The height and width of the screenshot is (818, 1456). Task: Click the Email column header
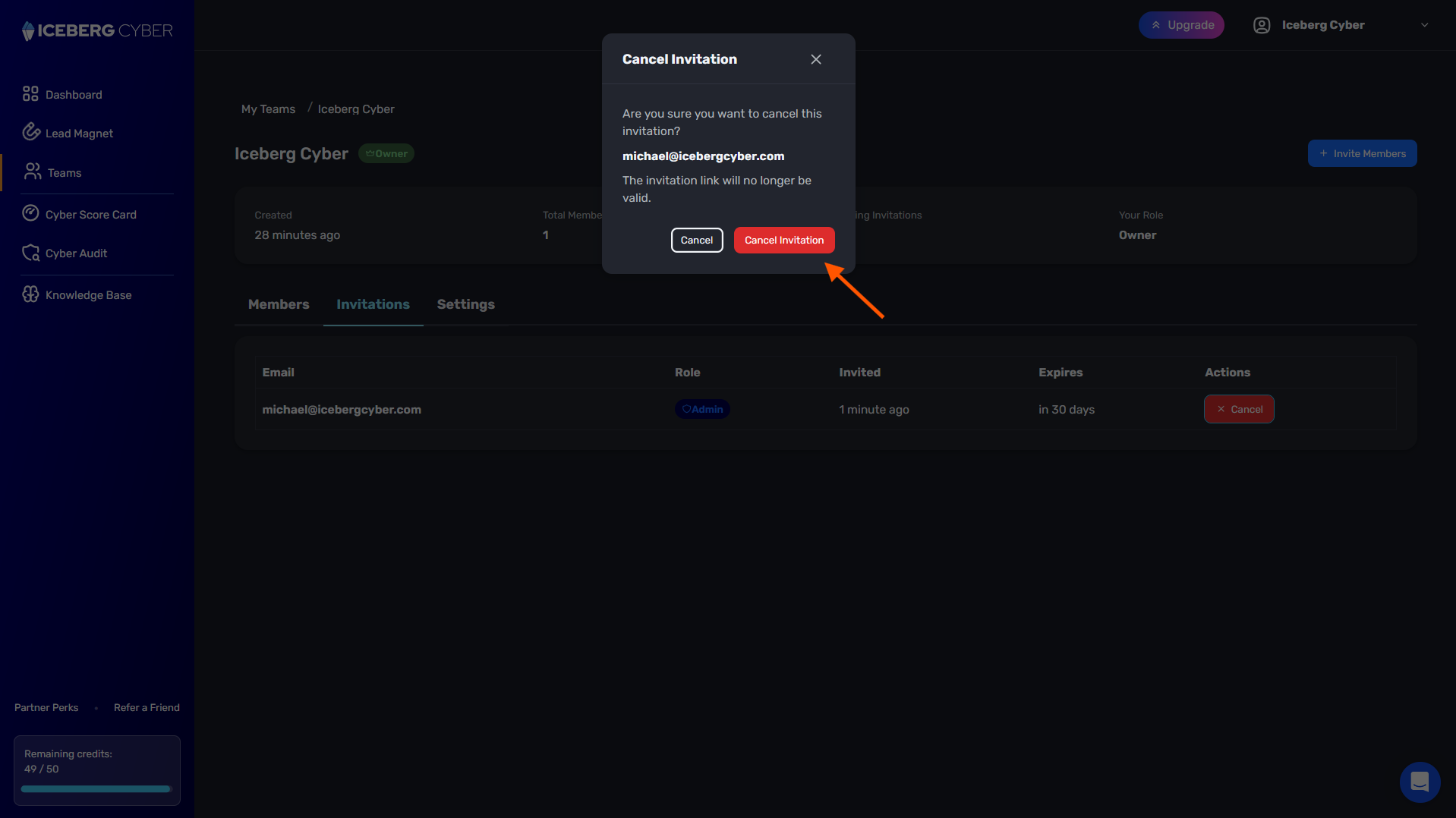278,373
